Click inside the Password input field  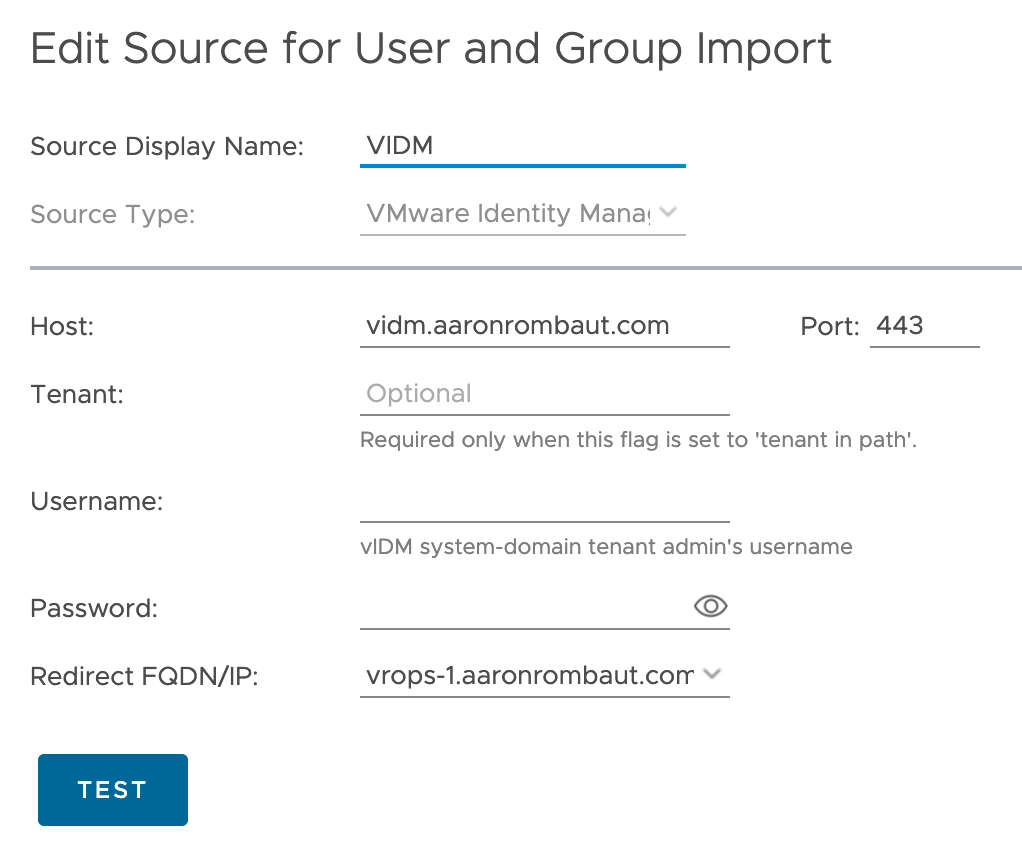[x=520, y=608]
